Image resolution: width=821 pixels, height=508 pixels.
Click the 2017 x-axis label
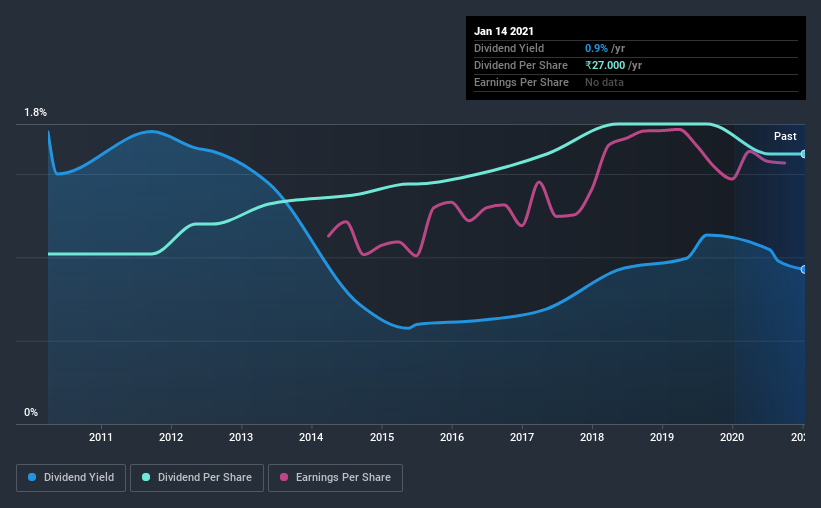pyautogui.click(x=522, y=437)
